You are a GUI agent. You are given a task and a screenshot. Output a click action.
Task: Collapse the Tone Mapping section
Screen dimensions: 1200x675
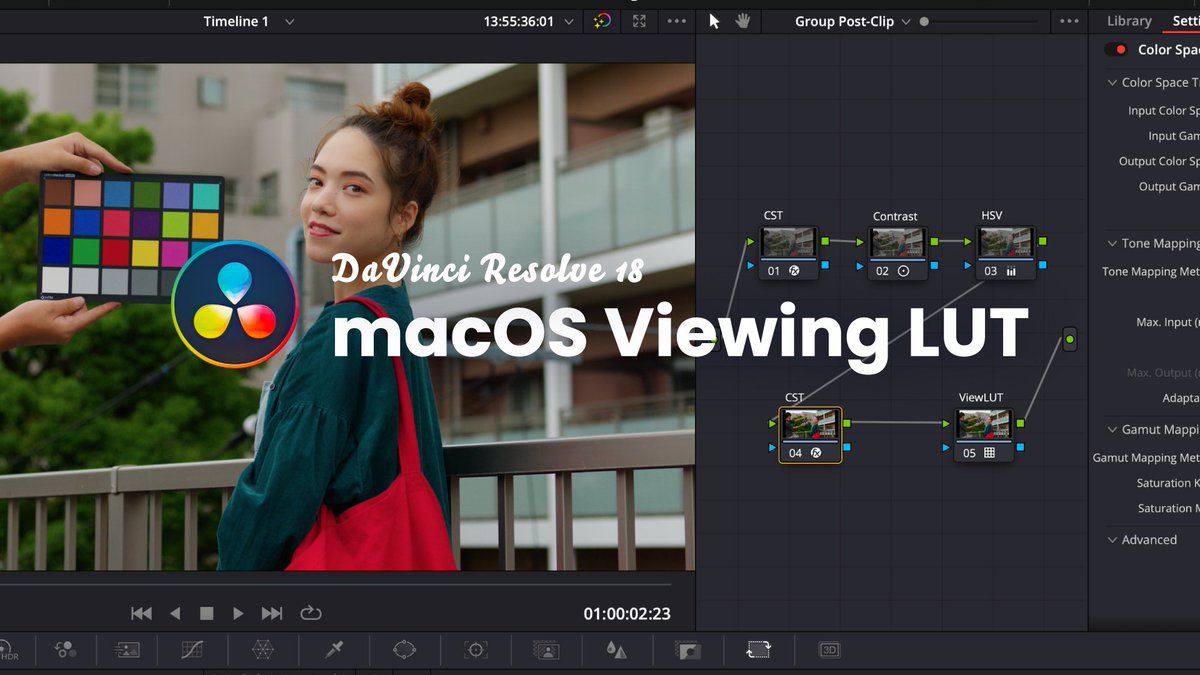pyautogui.click(x=1113, y=243)
